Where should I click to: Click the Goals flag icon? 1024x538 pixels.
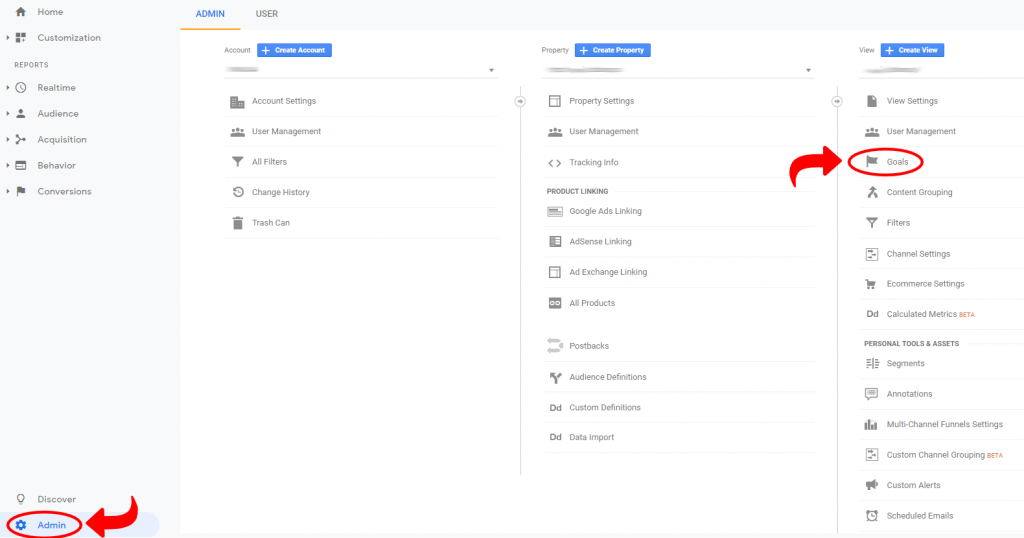[871, 161]
